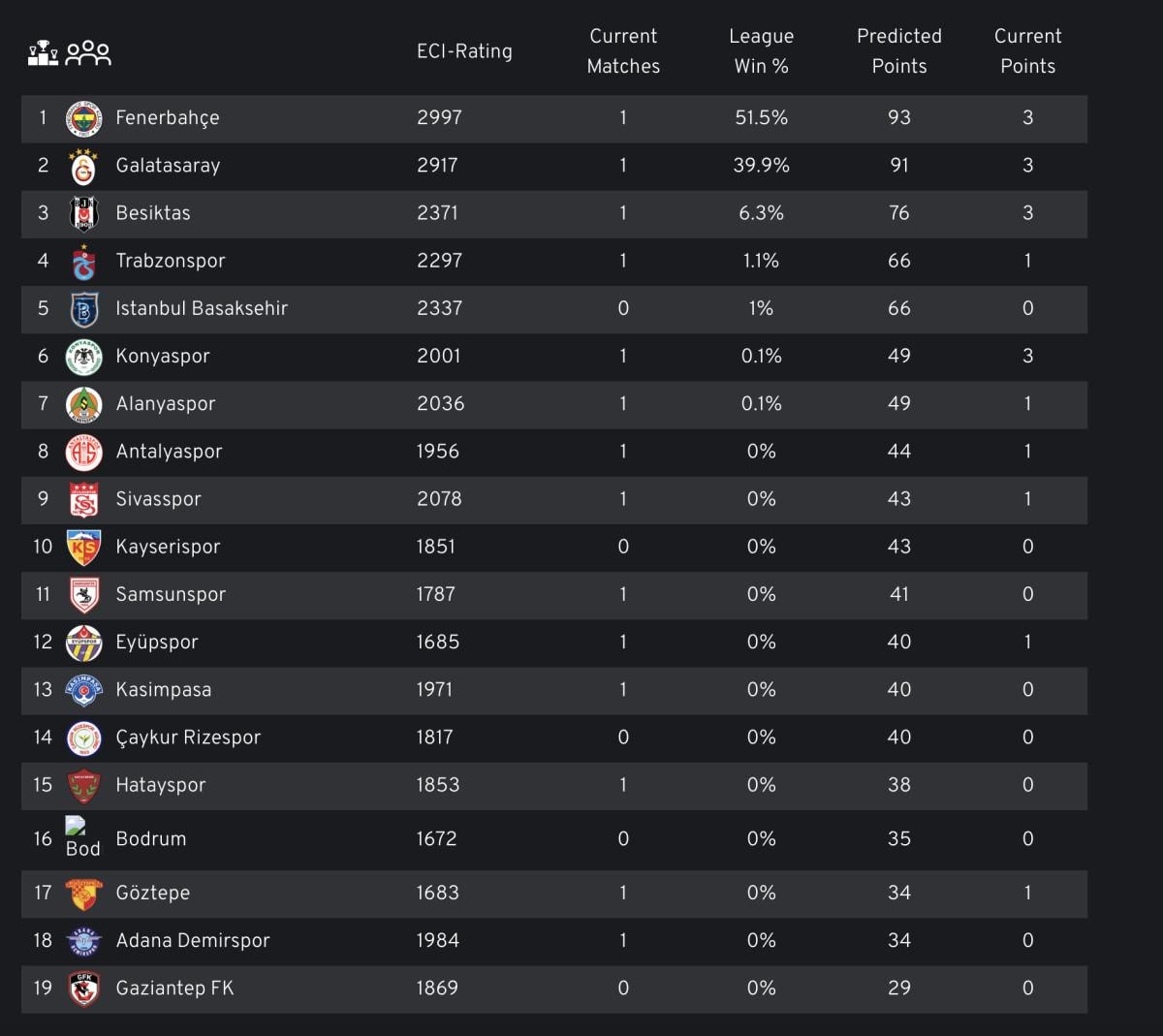Select the Çaykur Rizespor team name
The width and height of the screenshot is (1163, 1036).
[188, 738]
